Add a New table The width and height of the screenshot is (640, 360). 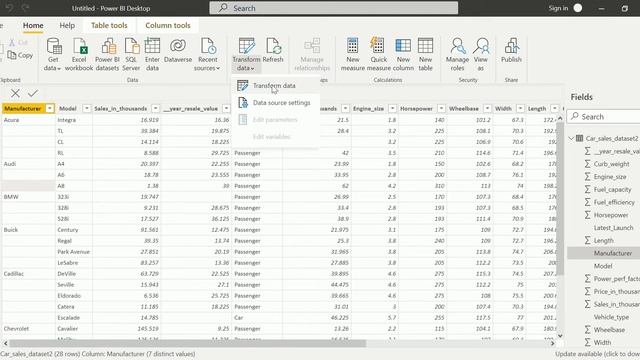(x=425, y=54)
